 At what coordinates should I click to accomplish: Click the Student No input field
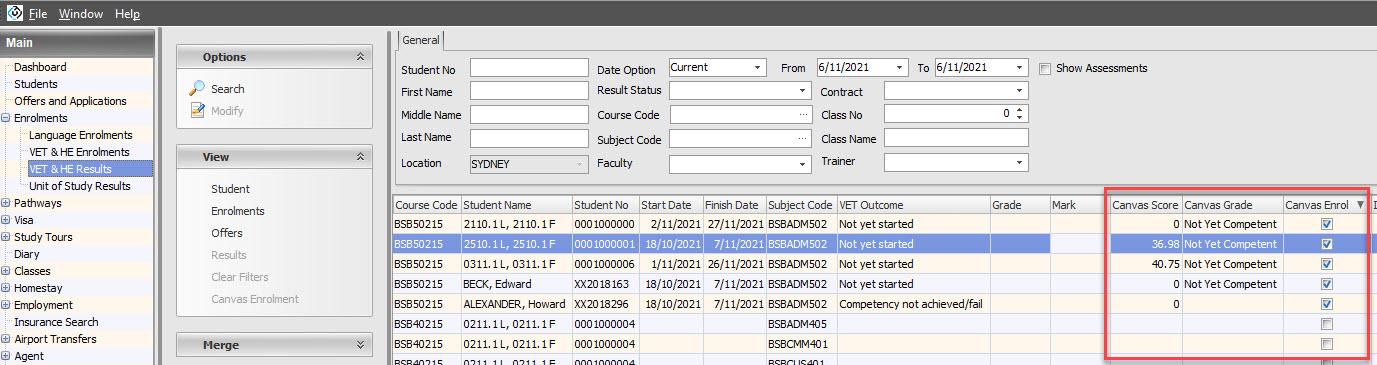click(529, 68)
